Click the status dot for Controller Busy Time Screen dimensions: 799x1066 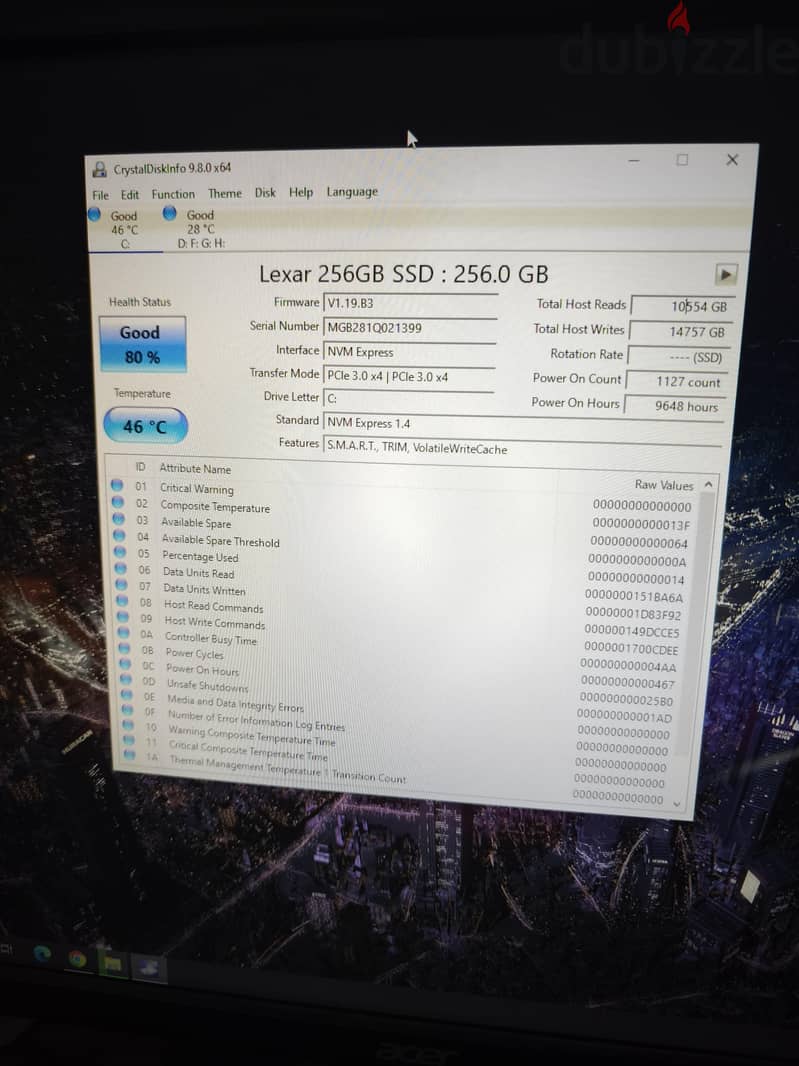pos(124,632)
